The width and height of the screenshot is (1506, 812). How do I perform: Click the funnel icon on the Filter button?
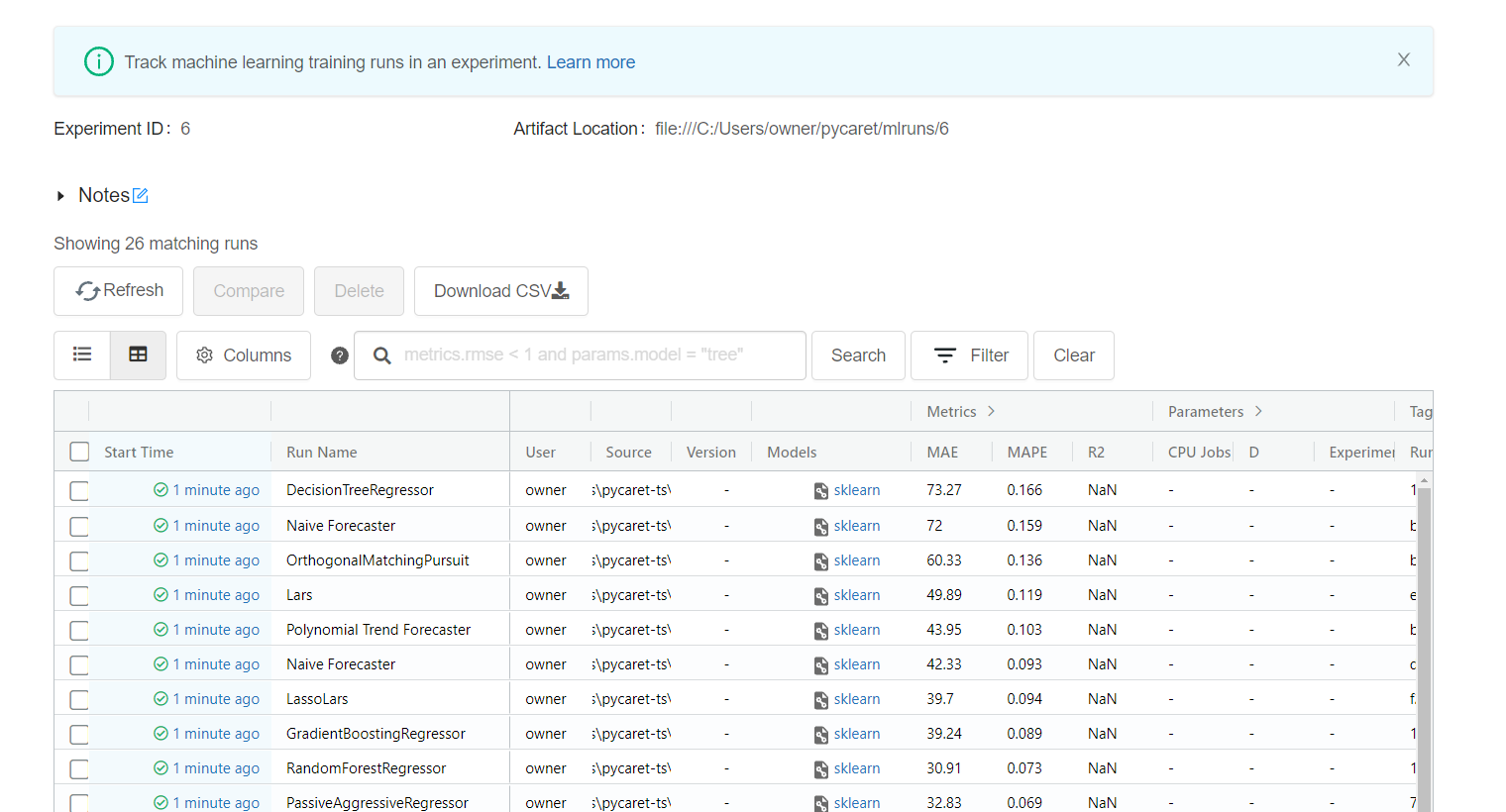(945, 355)
